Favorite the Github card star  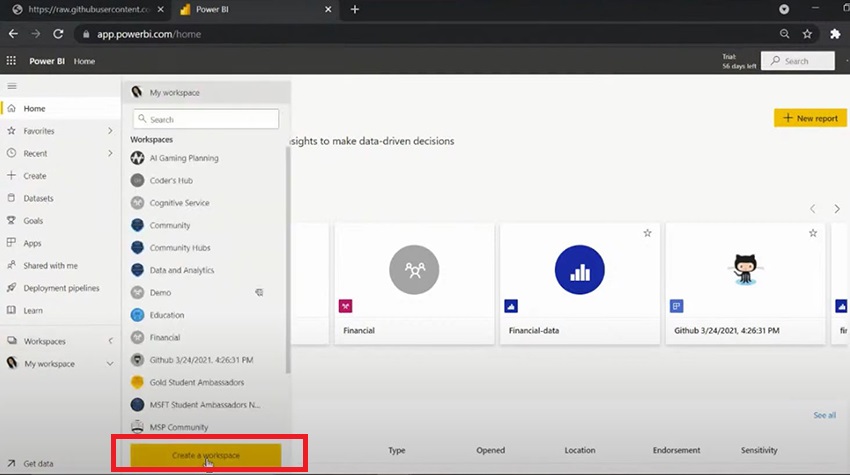(x=813, y=233)
